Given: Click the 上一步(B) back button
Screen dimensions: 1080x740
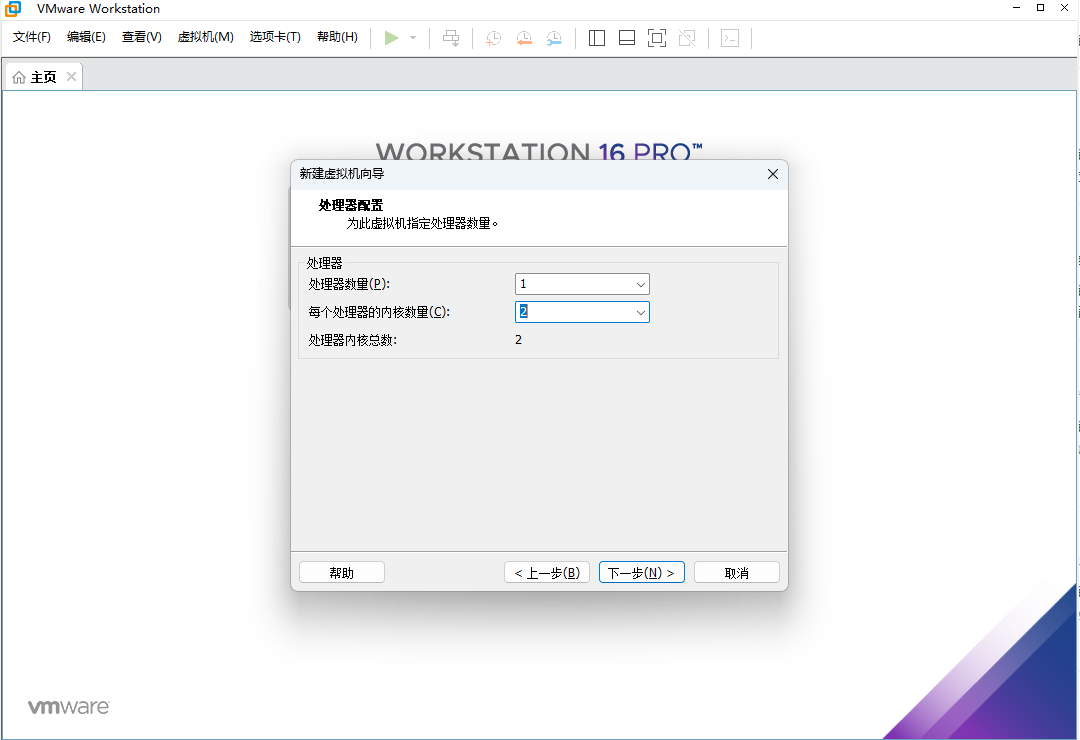Looking at the screenshot, I should pos(547,573).
